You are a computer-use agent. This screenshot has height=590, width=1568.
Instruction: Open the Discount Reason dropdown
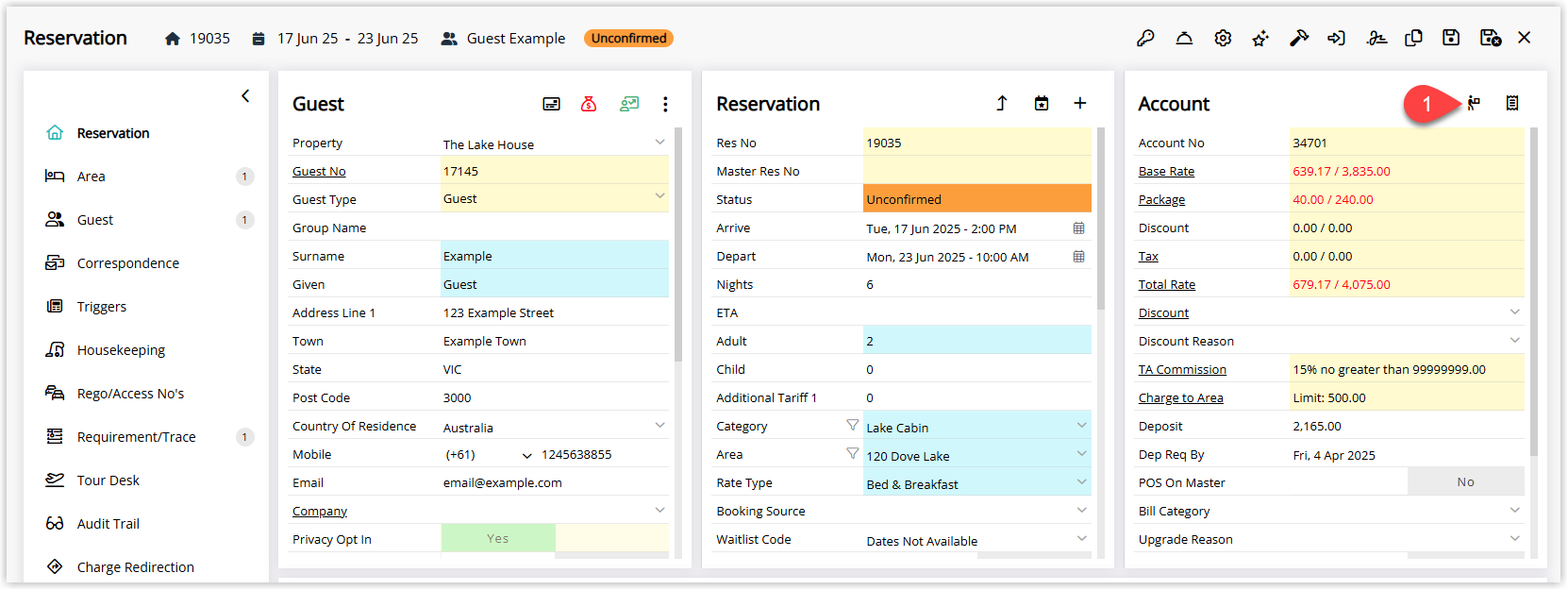1514,341
